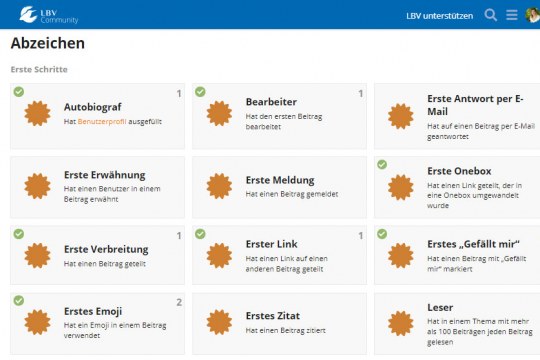540x360 pixels.
Task: Click the Leser badge star icon
Action: click(x=401, y=323)
